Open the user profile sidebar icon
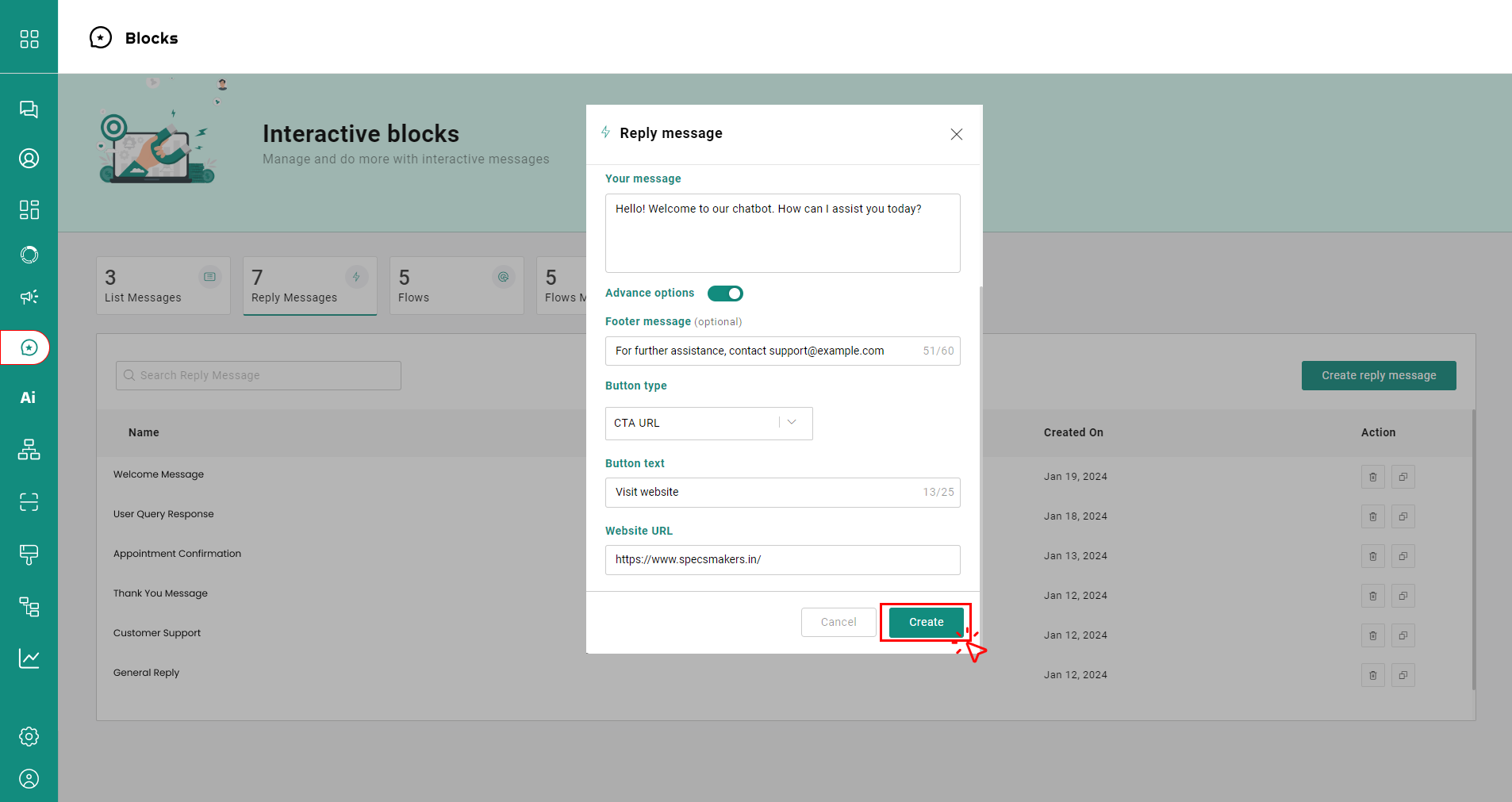The image size is (1512, 802). pyautogui.click(x=29, y=779)
